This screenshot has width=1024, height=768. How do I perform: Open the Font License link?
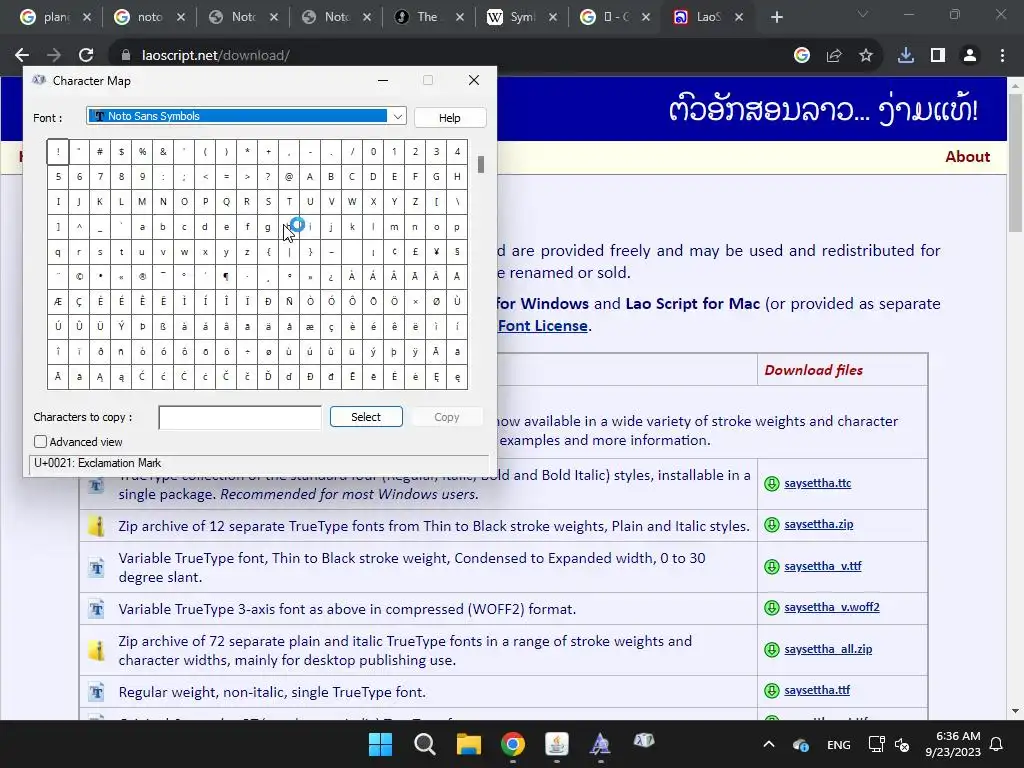tap(543, 326)
